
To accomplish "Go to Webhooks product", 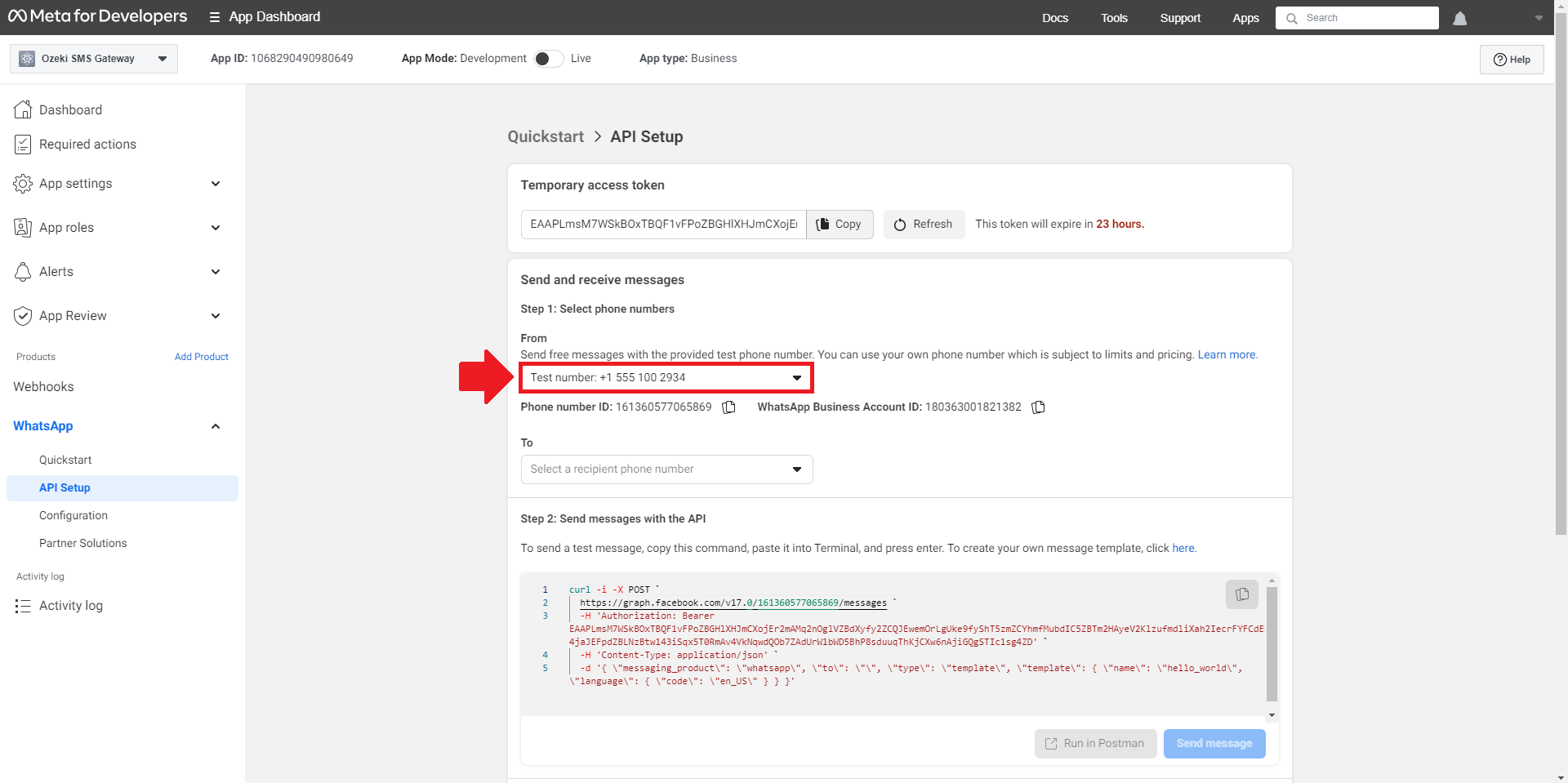I will (43, 387).
